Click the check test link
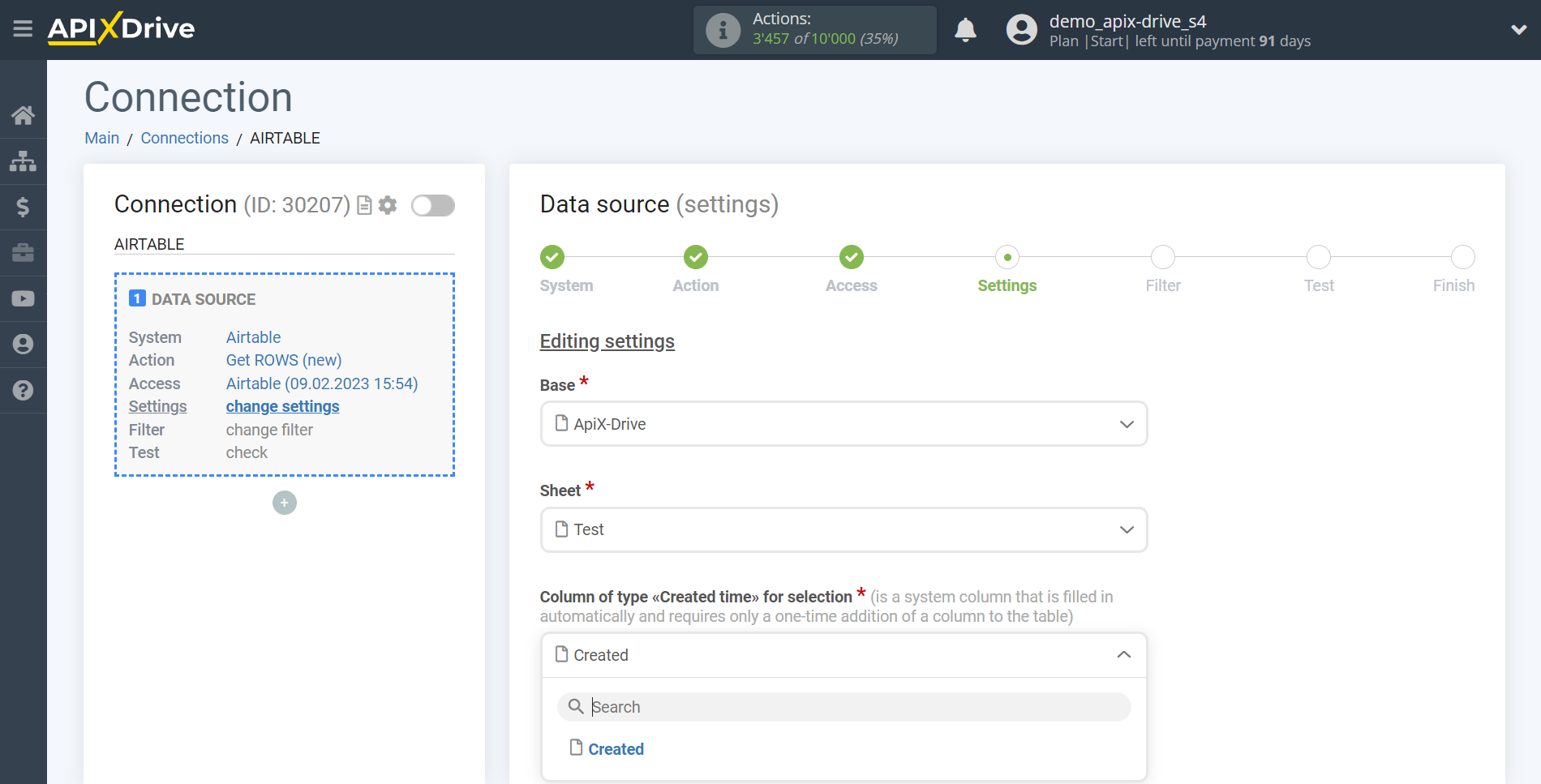The image size is (1541, 784). tap(247, 452)
